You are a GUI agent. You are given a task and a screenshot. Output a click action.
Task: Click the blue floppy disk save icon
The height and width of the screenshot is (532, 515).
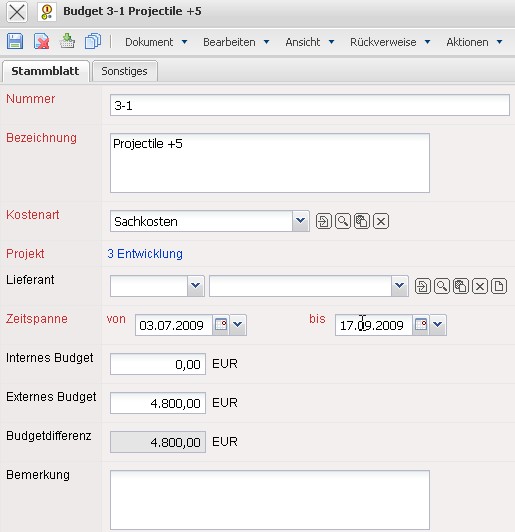click(15, 41)
